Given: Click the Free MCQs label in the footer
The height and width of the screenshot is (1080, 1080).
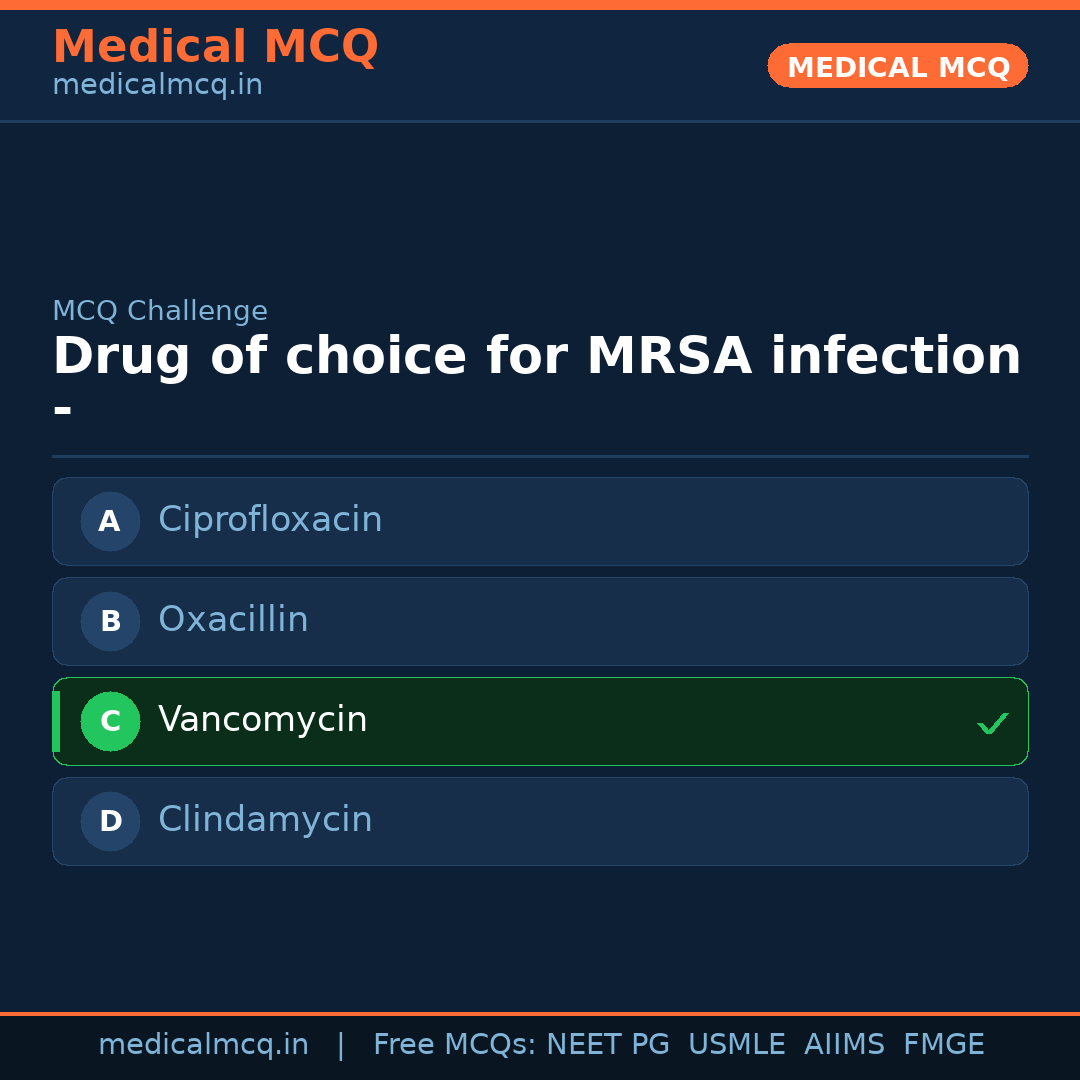Looking at the screenshot, I should tap(455, 1045).
